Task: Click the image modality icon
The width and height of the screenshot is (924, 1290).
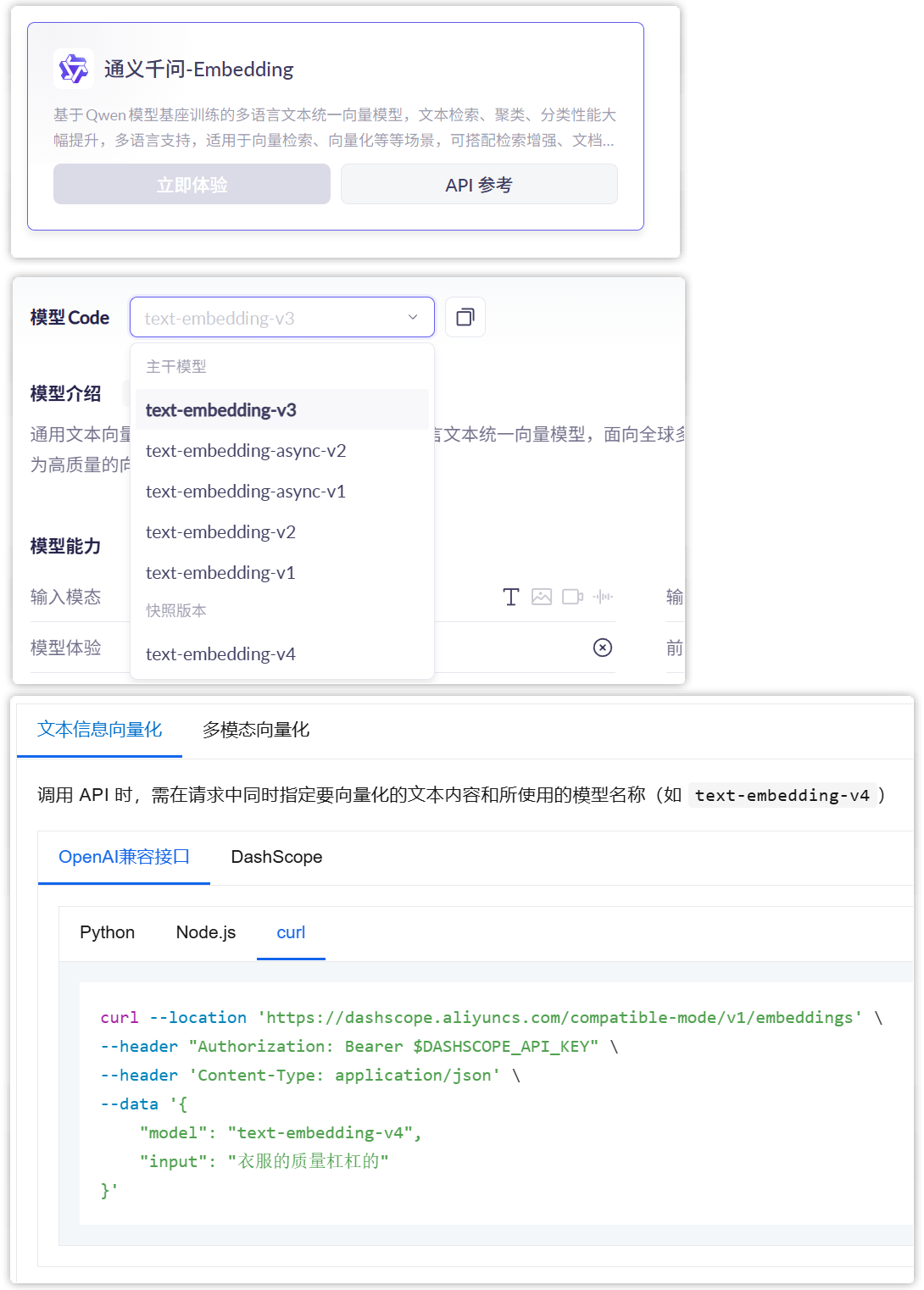Action: pos(542,597)
